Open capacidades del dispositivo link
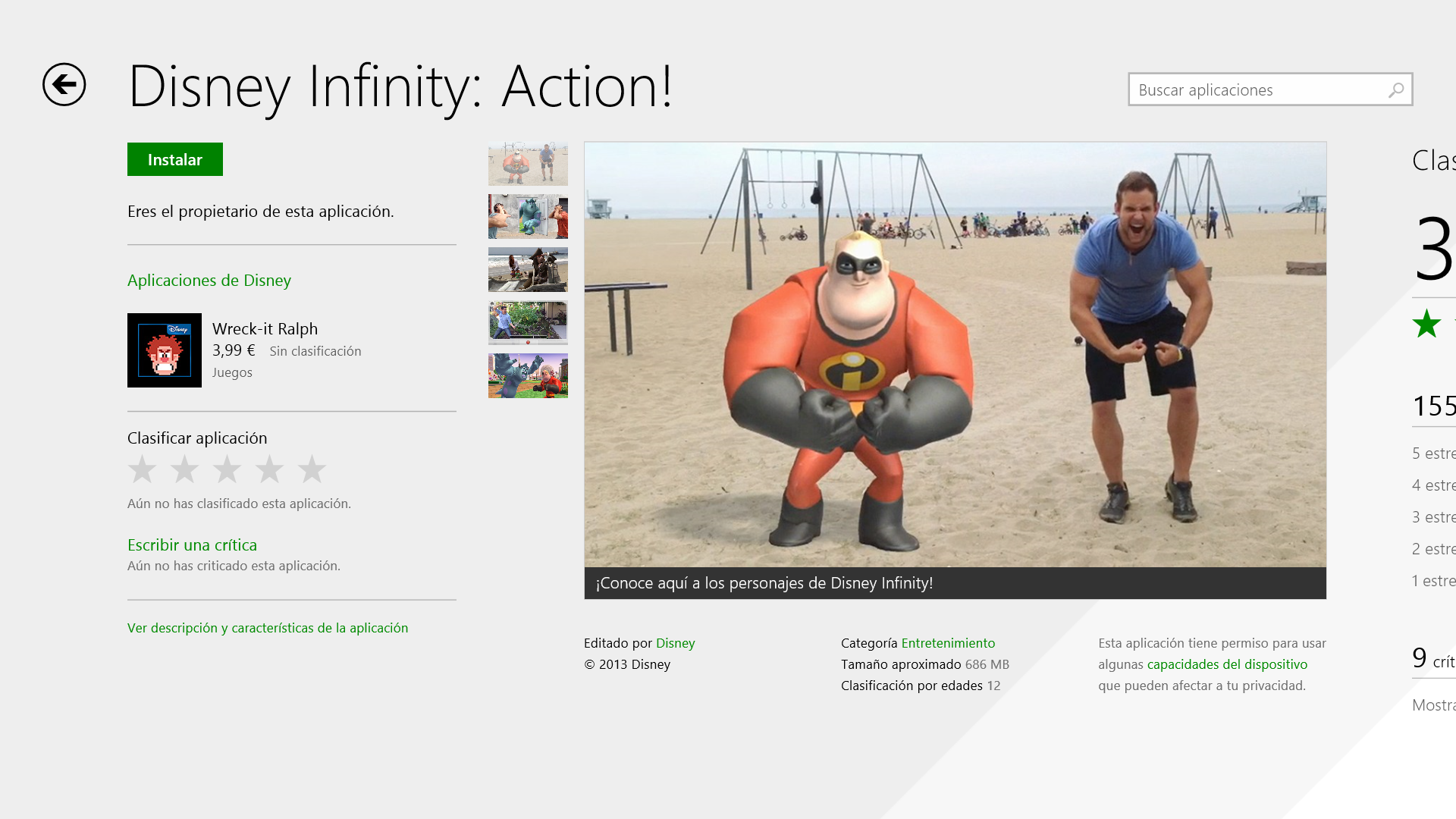Image resolution: width=1456 pixels, height=819 pixels. (1227, 664)
